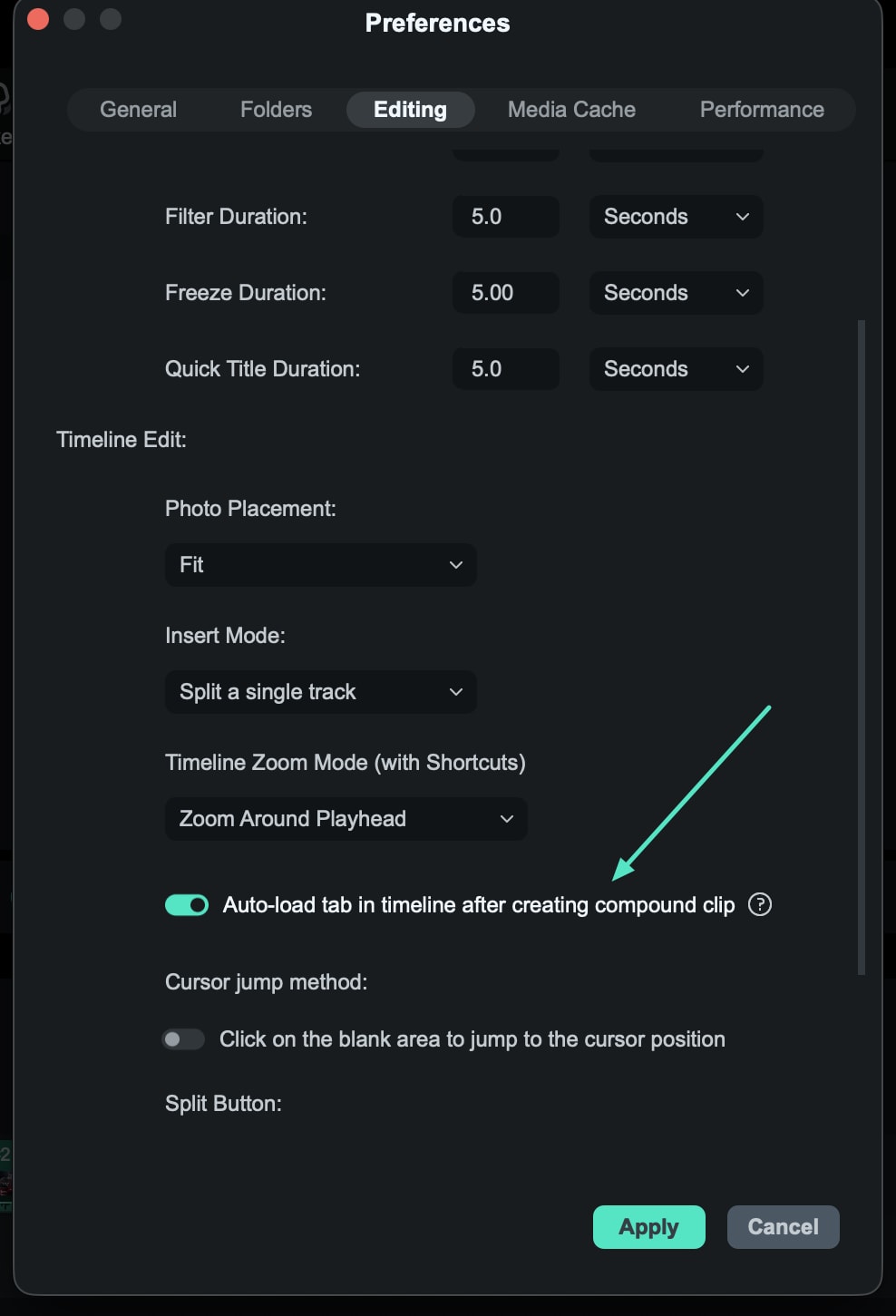Turn on click blank area cursor jump
This screenshot has height=1316, width=896.
click(x=183, y=1038)
